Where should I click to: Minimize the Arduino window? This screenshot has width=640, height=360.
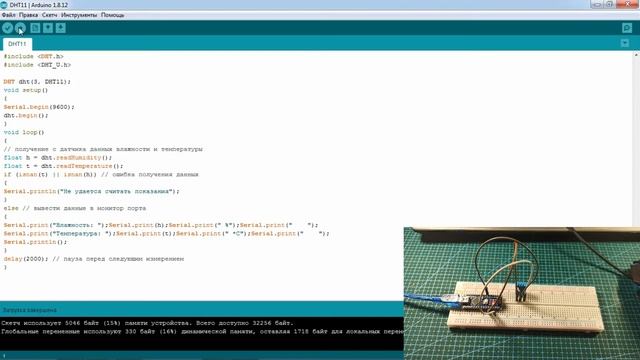coord(597,4)
